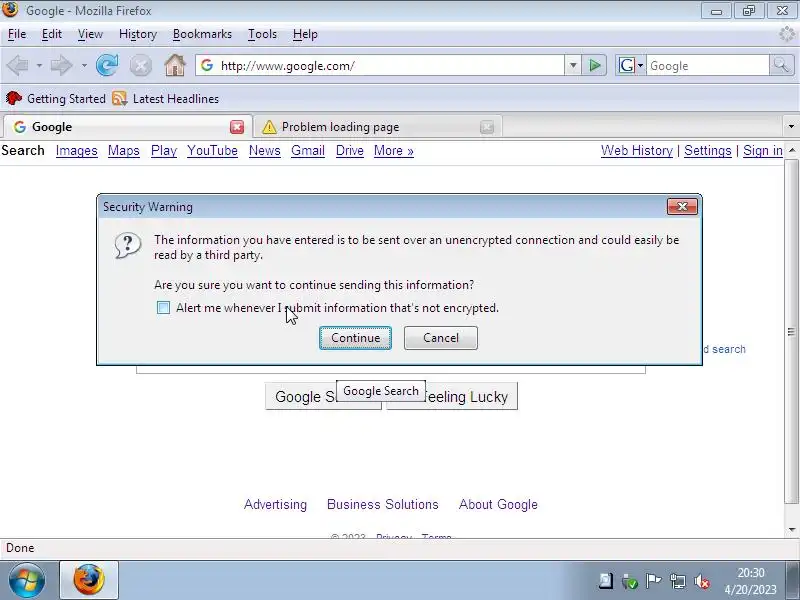This screenshot has height=600, width=800.
Task: Open the Bookmarks menu
Action: coord(202,34)
